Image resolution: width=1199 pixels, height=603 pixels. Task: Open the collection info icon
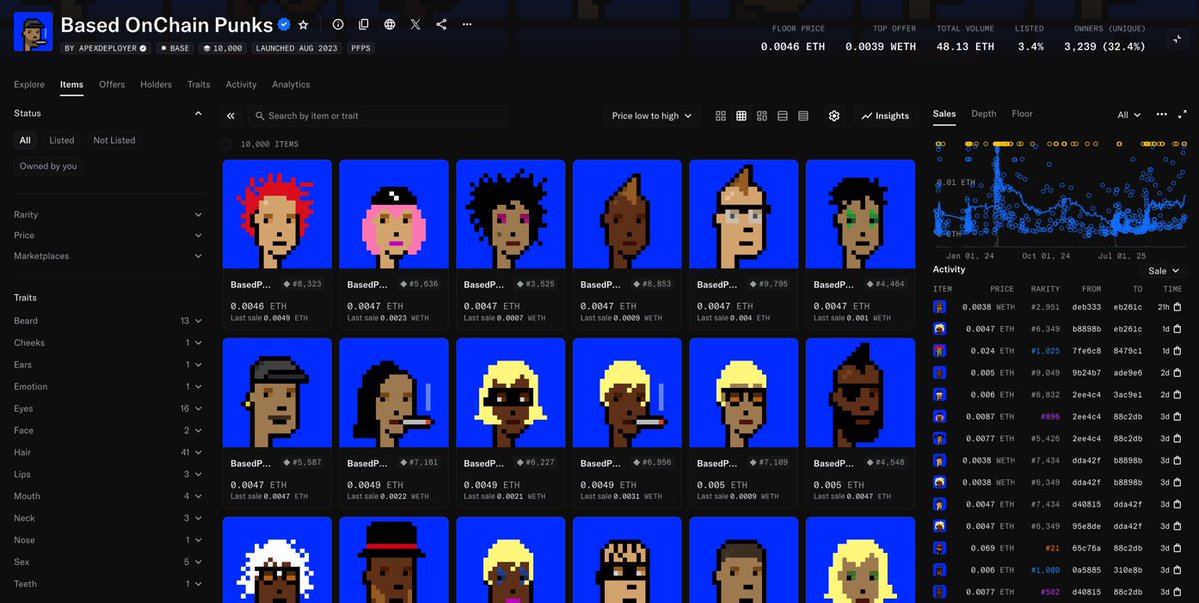[338, 24]
